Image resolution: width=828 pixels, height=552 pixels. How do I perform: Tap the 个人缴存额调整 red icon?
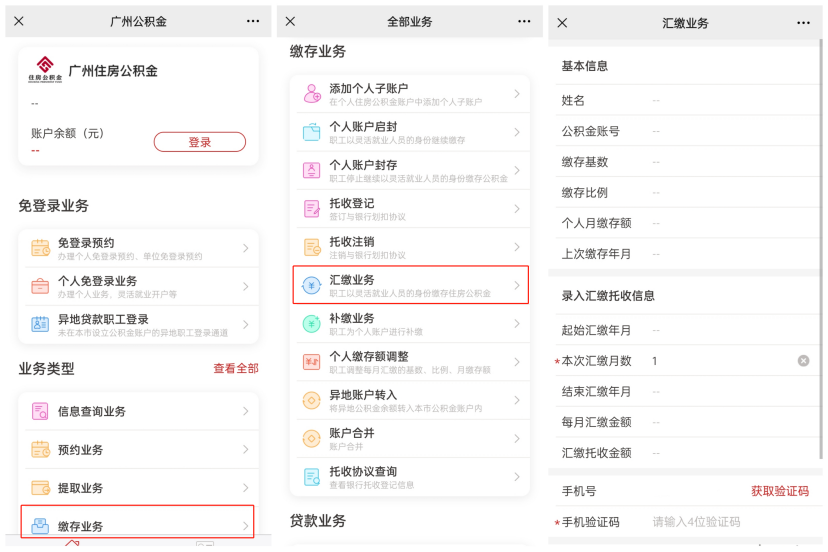(x=312, y=362)
